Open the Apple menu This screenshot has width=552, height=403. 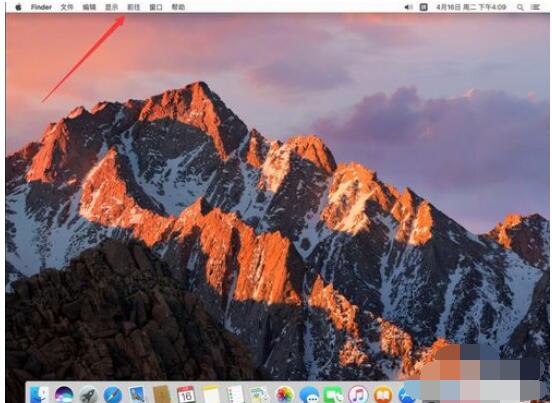[18, 7]
